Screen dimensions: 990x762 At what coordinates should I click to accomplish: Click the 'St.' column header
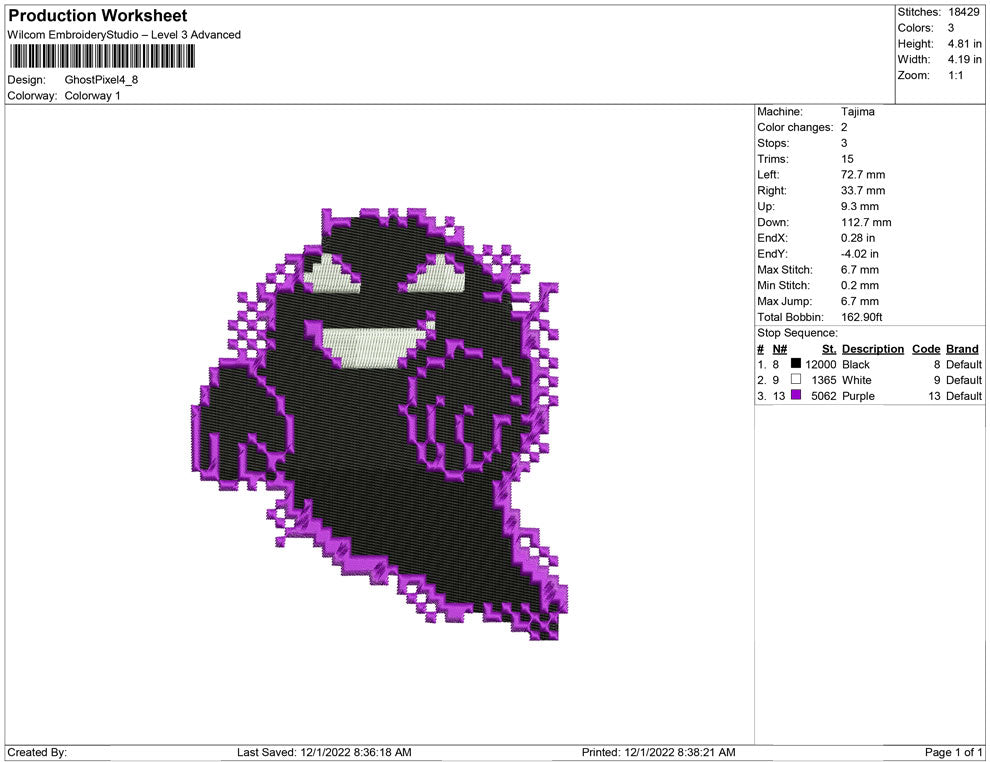tap(829, 349)
